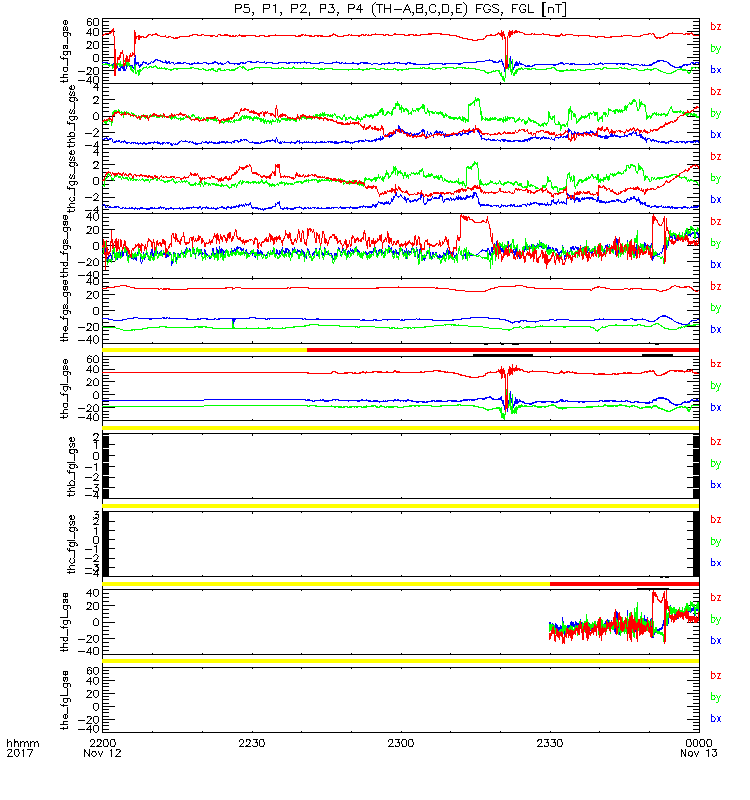Viewport: 750px width, 800px height.
Task: Click the '0000' time axis label
Action: (x=699, y=743)
